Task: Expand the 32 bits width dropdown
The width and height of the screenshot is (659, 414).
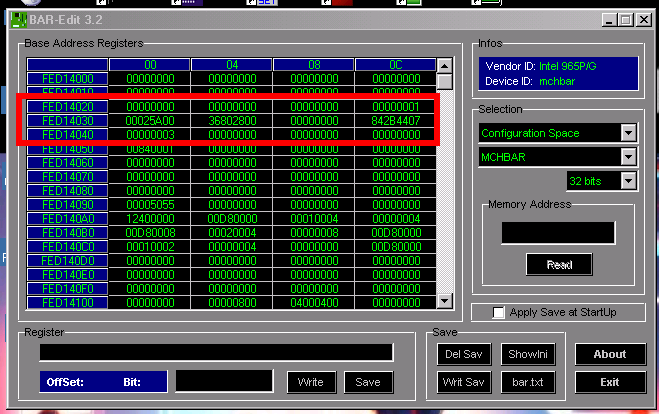Action: click(x=628, y=181)
